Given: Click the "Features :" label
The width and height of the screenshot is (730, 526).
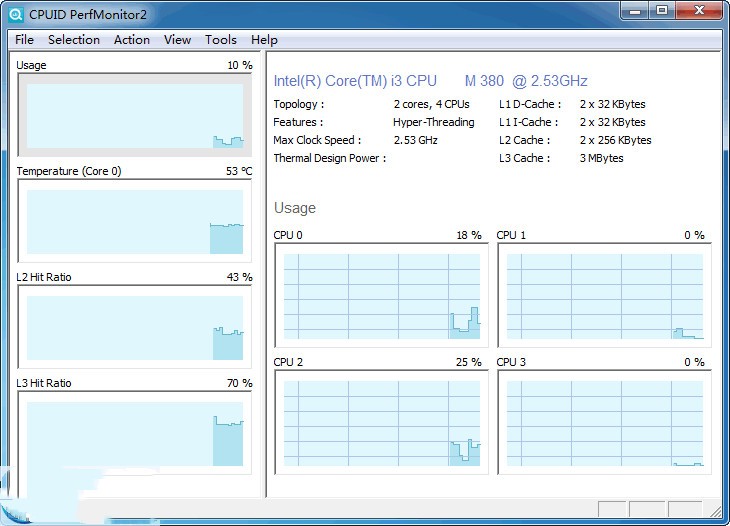Looking at the screenshot, I should click(298, 122).
